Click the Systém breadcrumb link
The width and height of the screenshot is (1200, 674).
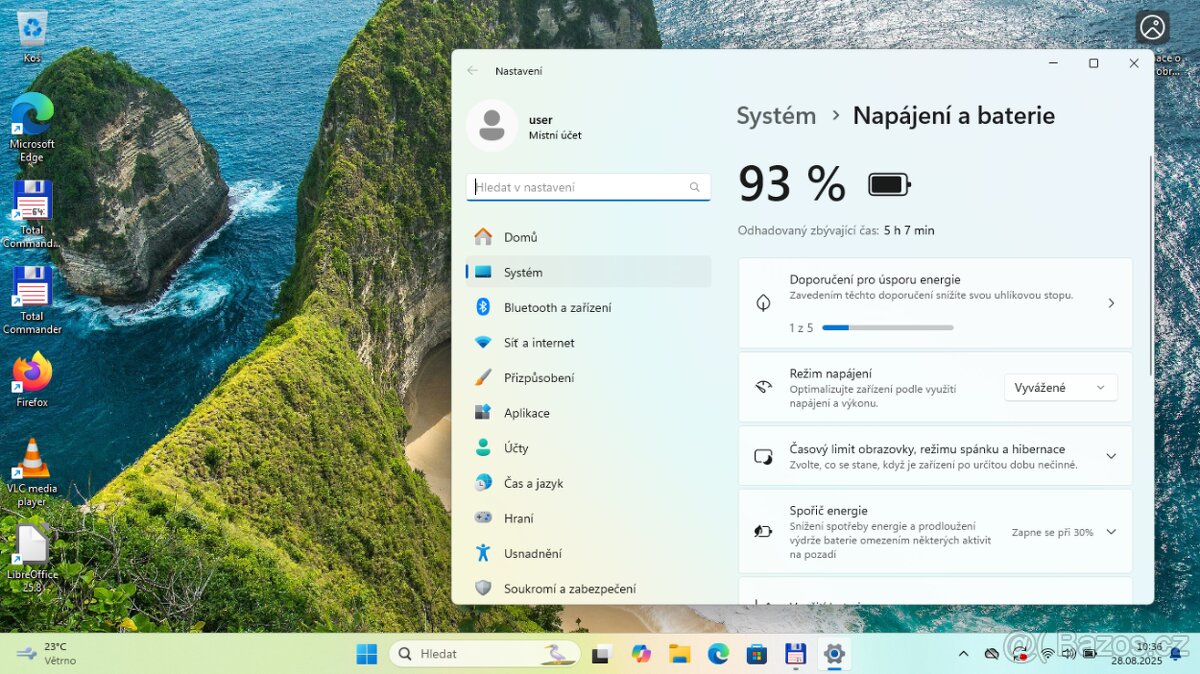coord(776,116)
